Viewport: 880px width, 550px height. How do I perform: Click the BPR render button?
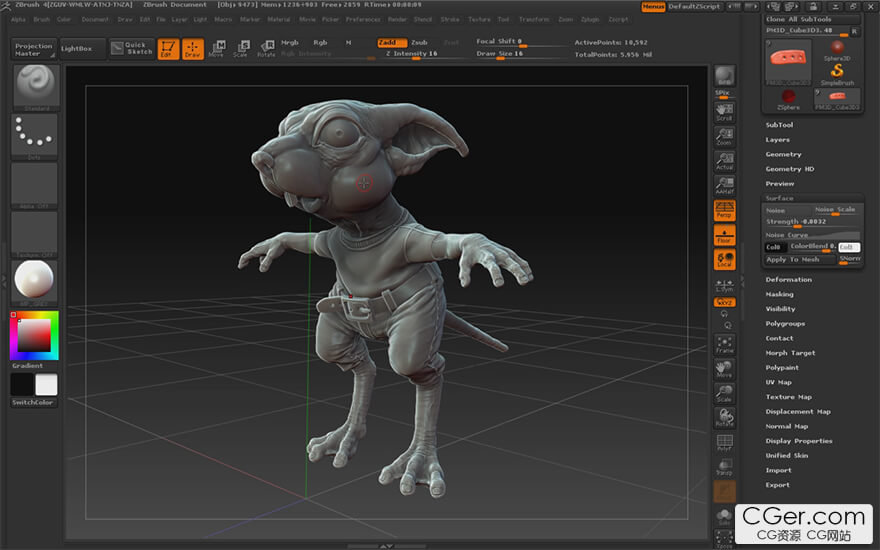[724, 76]
